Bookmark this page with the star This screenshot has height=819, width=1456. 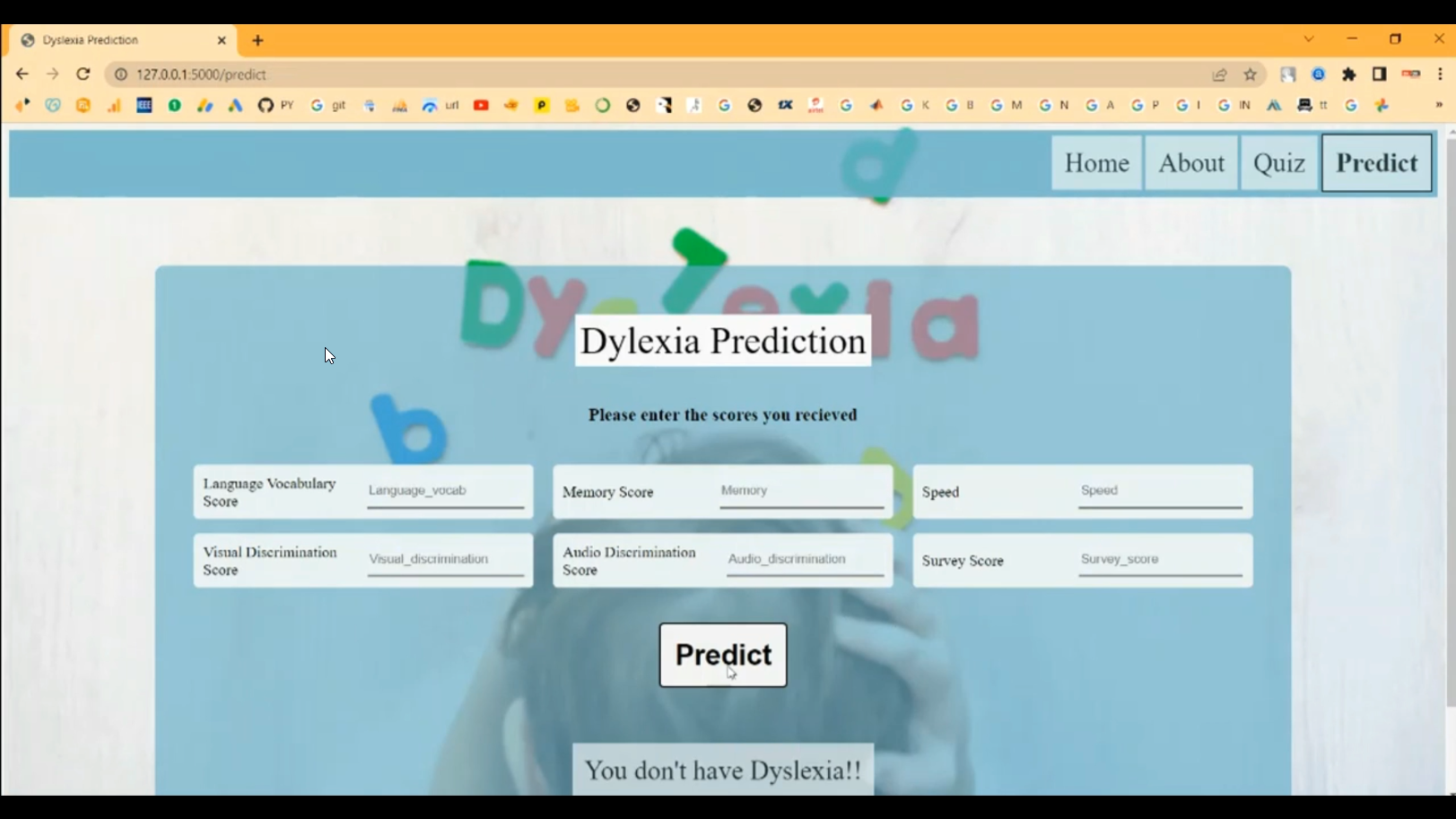point(1250,74)
